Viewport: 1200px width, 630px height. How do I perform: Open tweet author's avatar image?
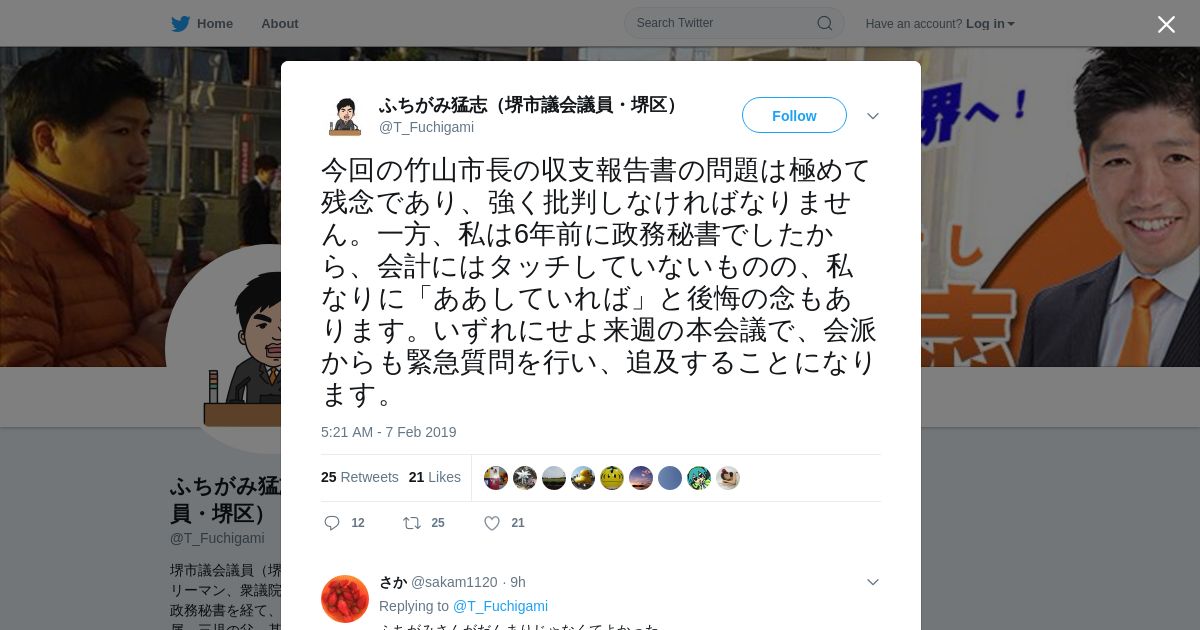345,116
